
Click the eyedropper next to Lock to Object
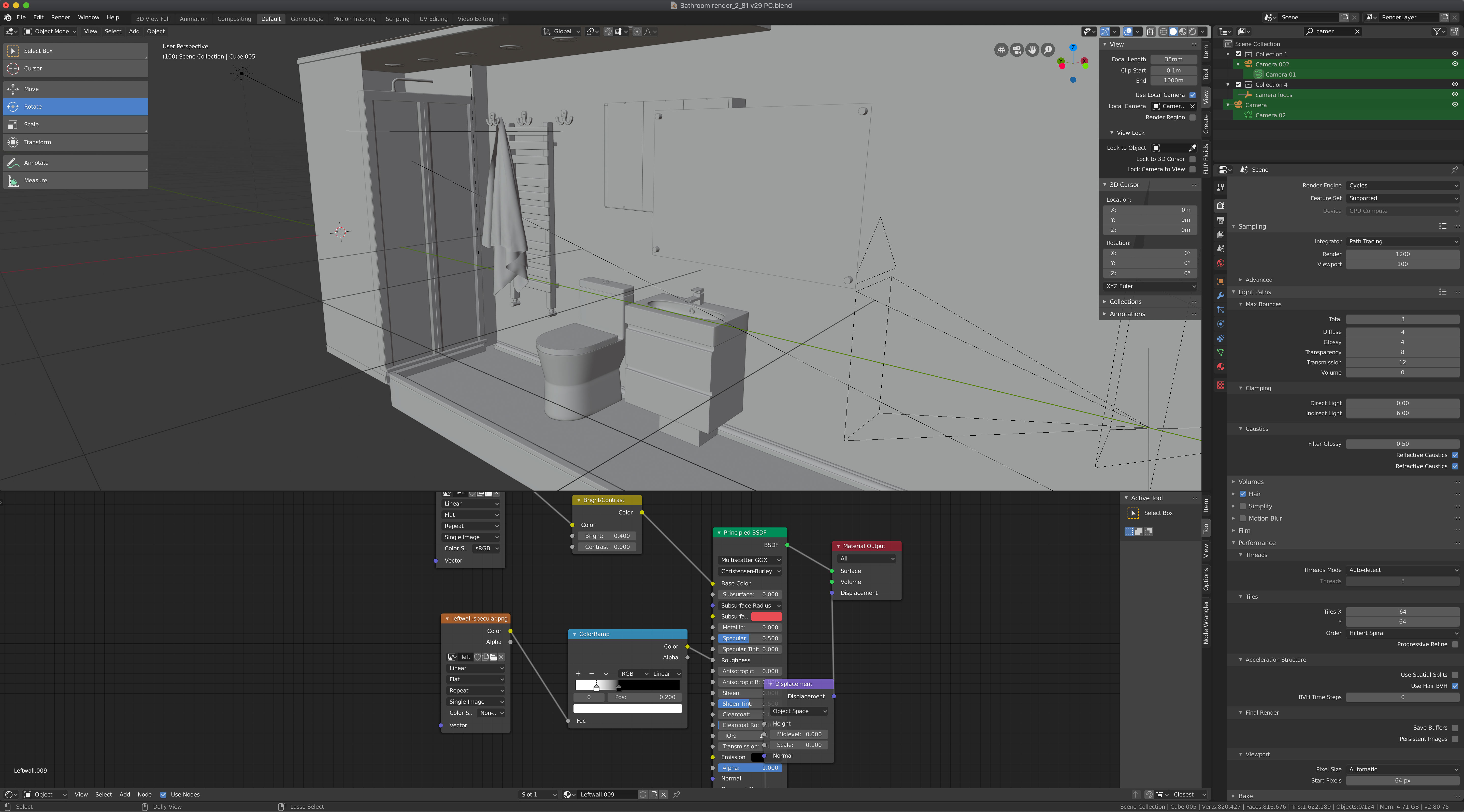click(x=1192, y=148)
